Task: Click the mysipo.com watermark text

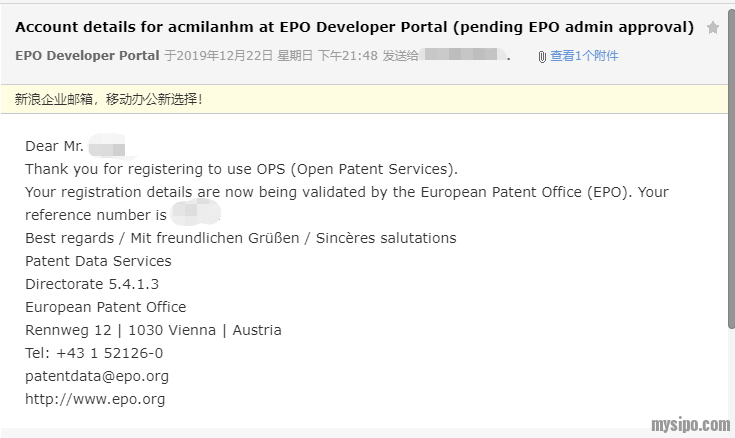Action: (689, 425)
